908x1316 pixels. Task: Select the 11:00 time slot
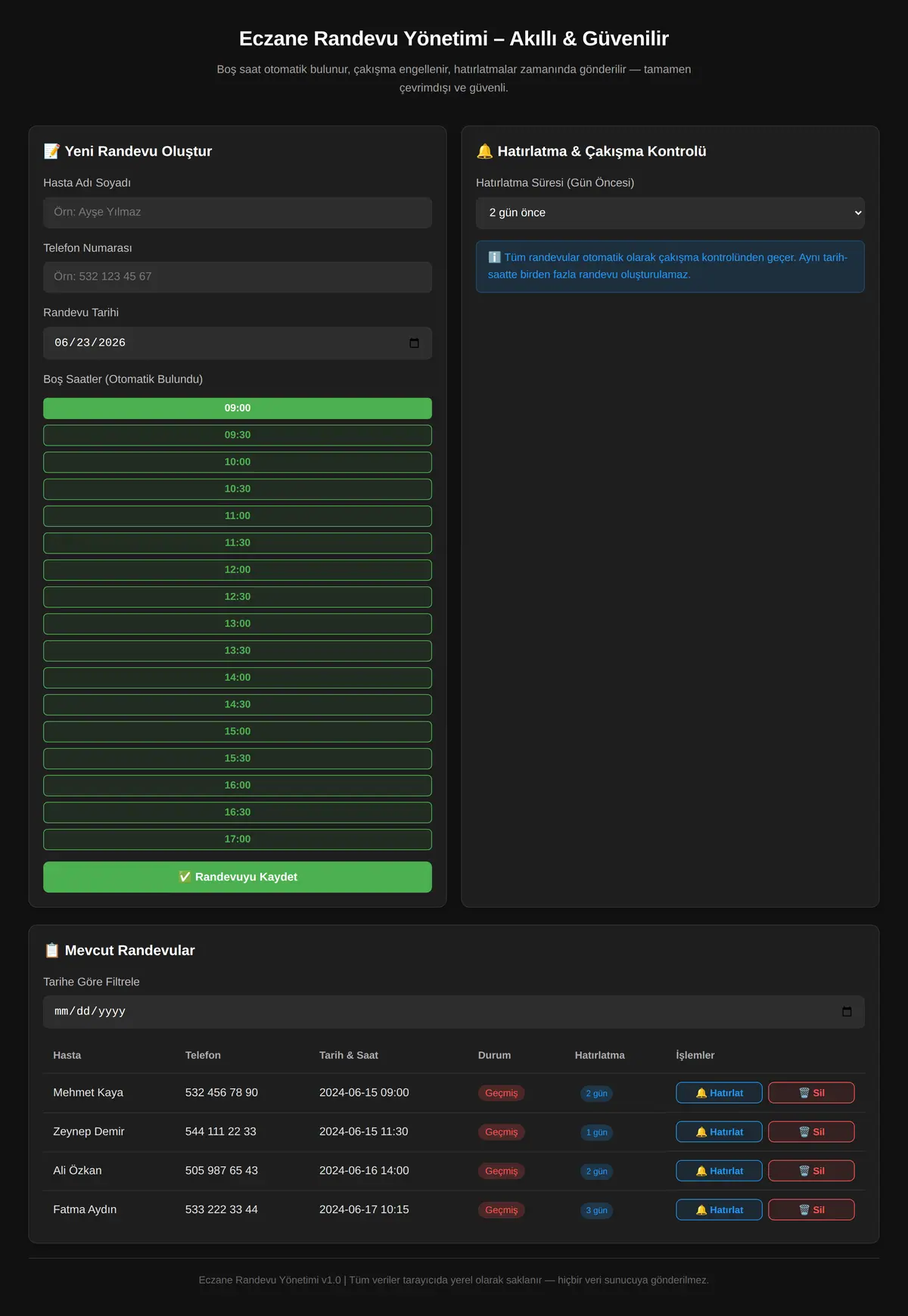click(x=238, y=516)
